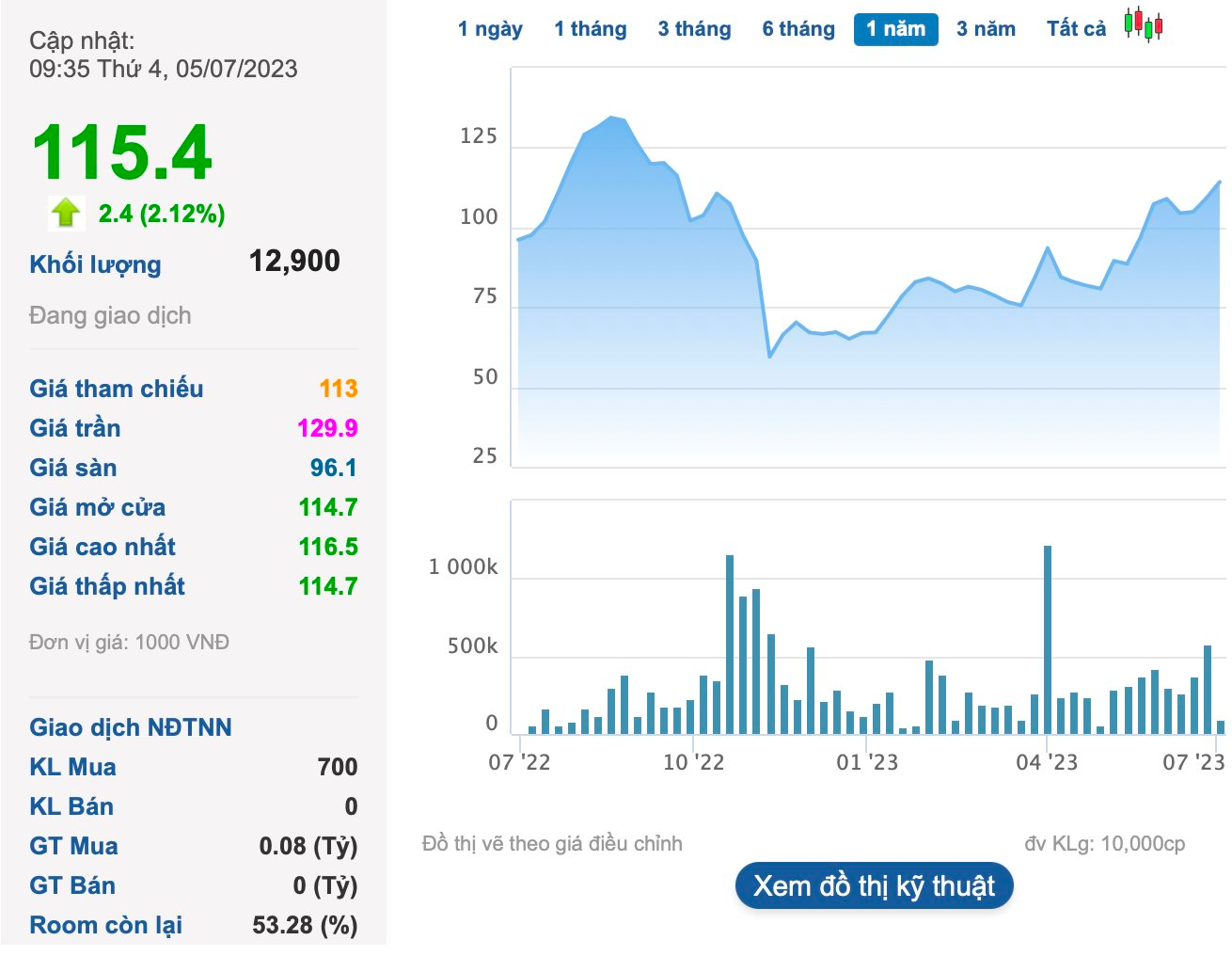
Task: Click the '01 '23' x-axis label
Action: click(867, 762)
